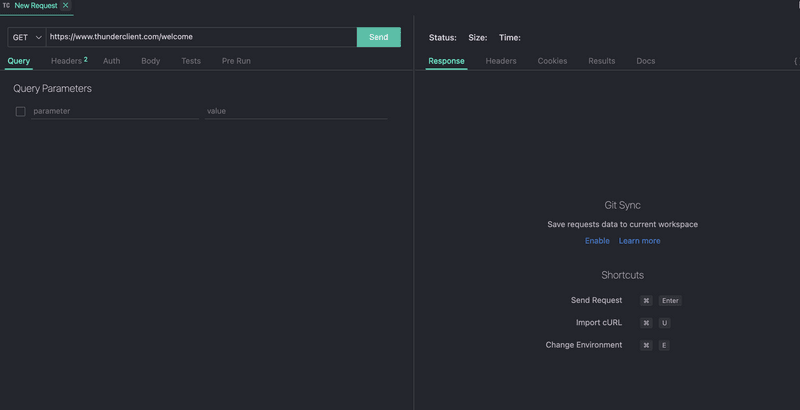Open the response Headers tab

501,61
